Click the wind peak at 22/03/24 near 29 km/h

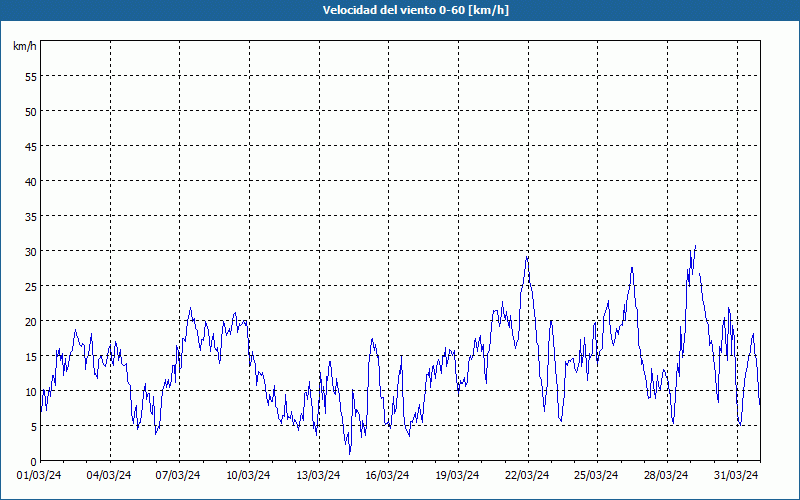(527, 257)
